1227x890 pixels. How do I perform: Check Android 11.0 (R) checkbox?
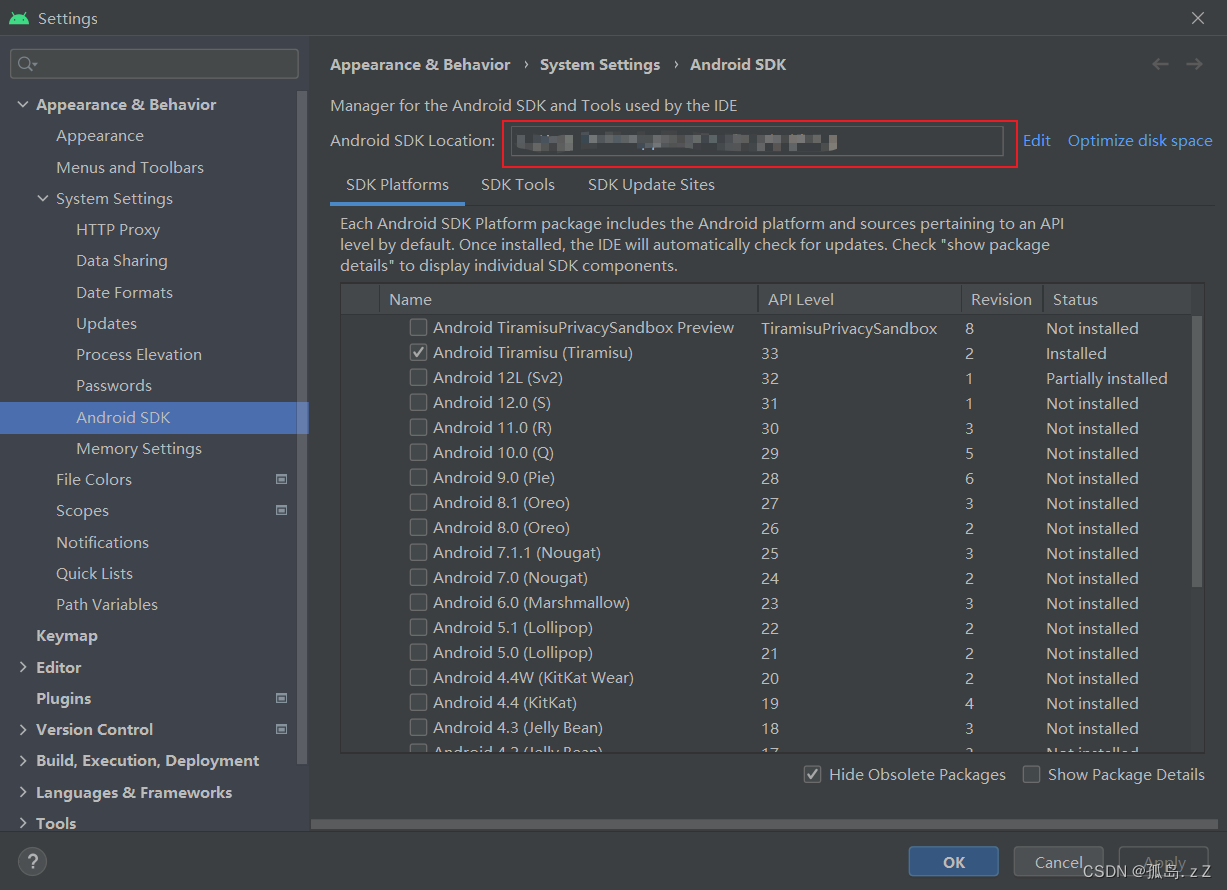point(418,428)
